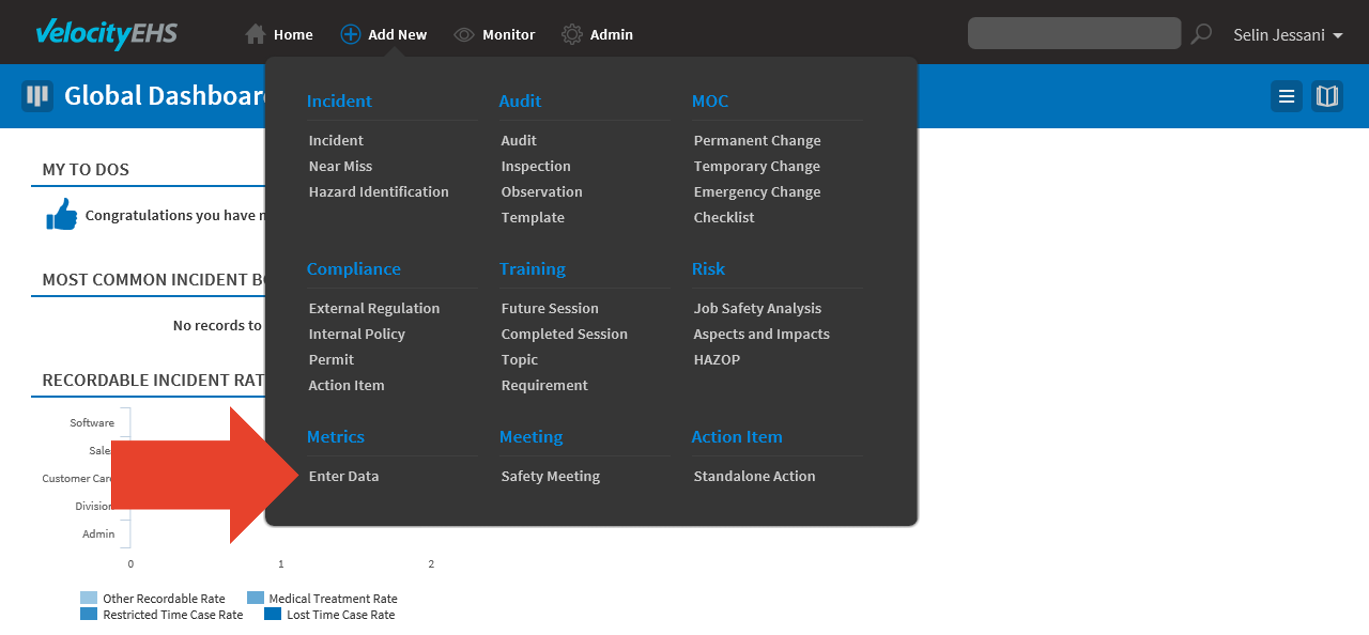Open the hamburger list menu icon
Screen dimensions: 1369x635
coord(1287,96)
